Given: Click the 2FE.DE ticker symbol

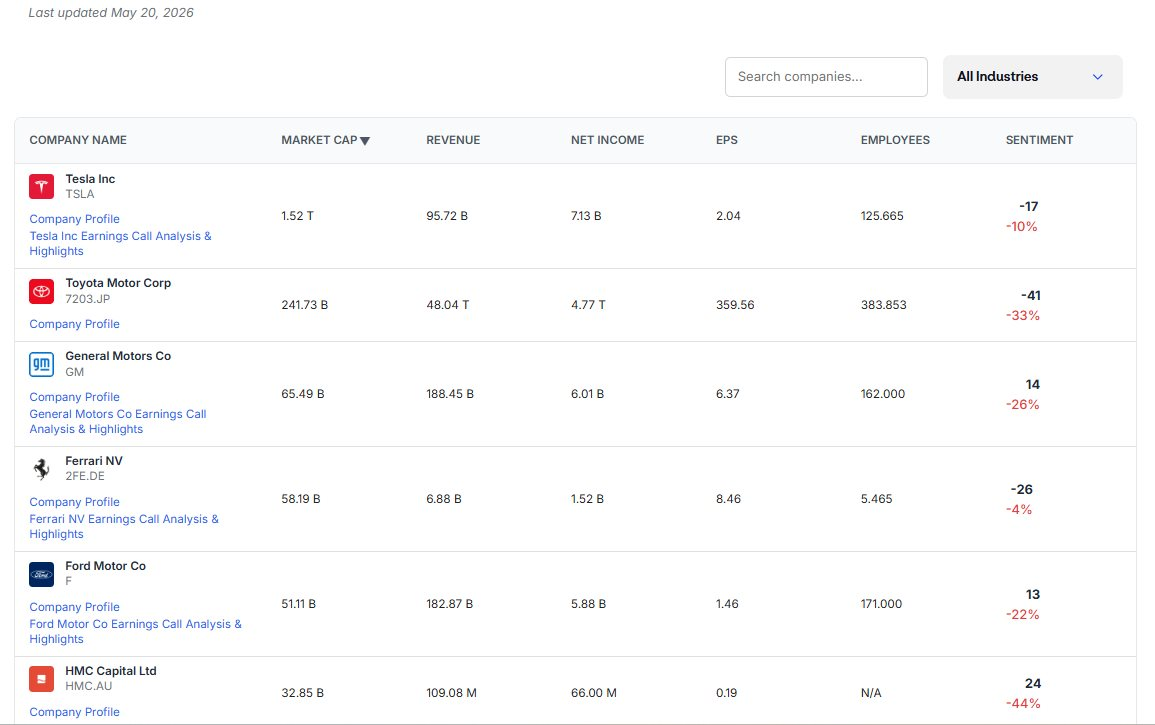Looking at the screenshot, I should (x=85, y=476).
